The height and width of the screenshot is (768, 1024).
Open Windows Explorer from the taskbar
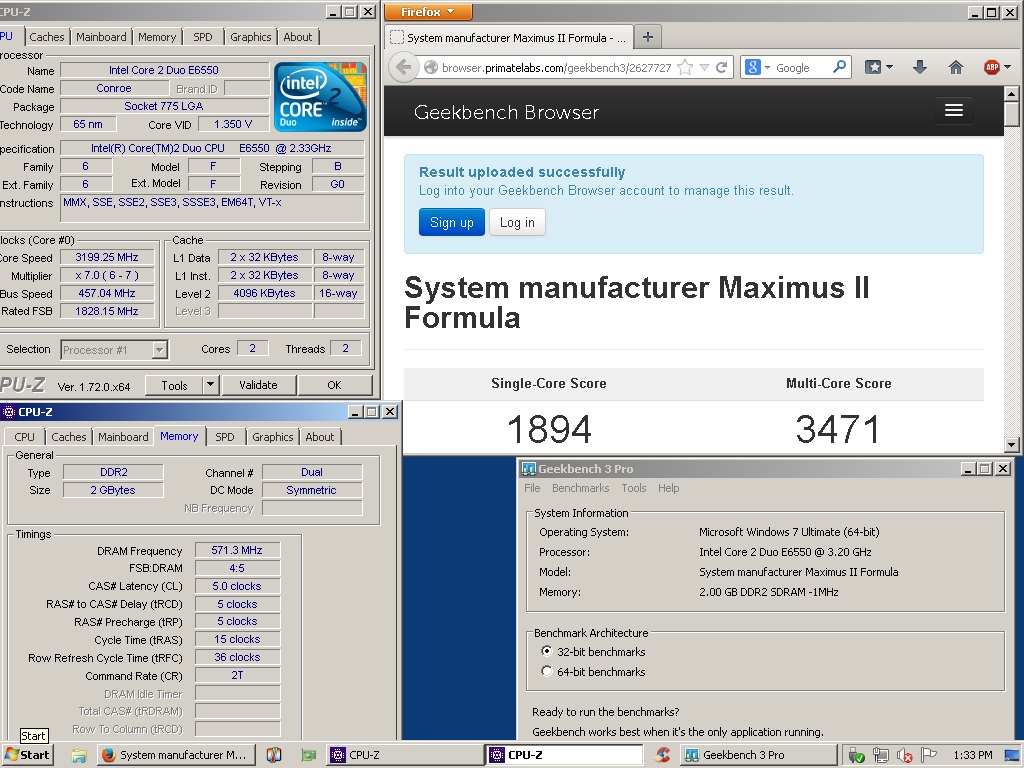(78, 755)
